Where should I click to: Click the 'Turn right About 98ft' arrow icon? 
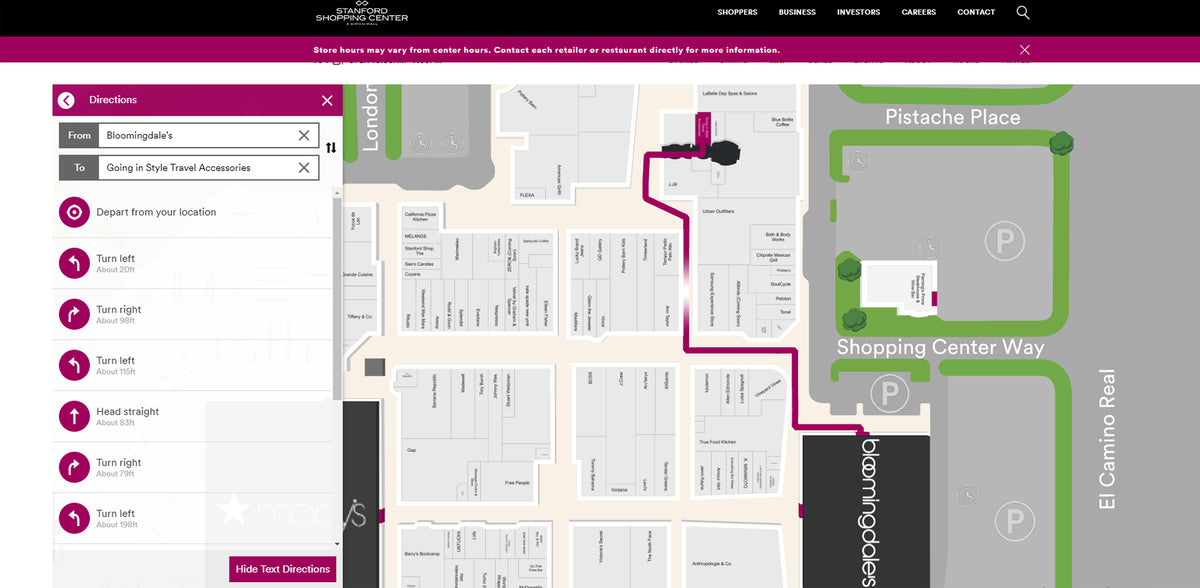(x=73, y=314)
